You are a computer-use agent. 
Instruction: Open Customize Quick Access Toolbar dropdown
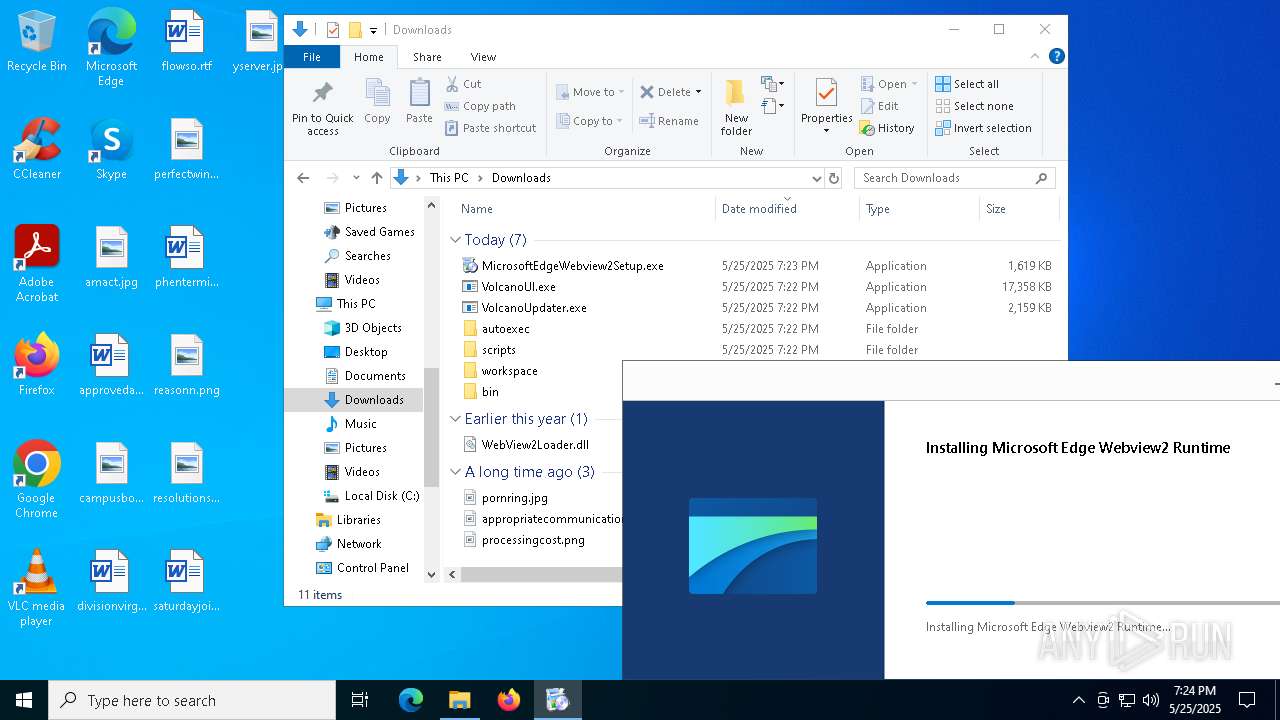tap(373, 31)
